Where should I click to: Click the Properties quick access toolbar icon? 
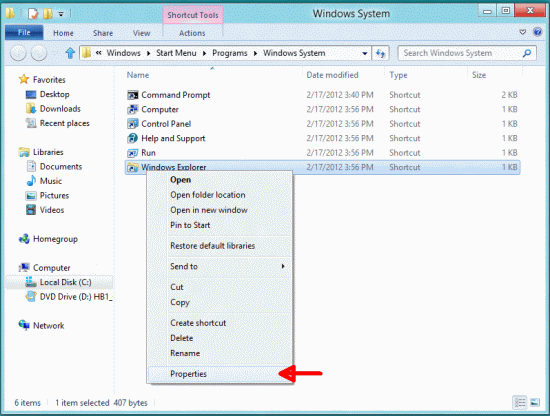coord(33,14)
